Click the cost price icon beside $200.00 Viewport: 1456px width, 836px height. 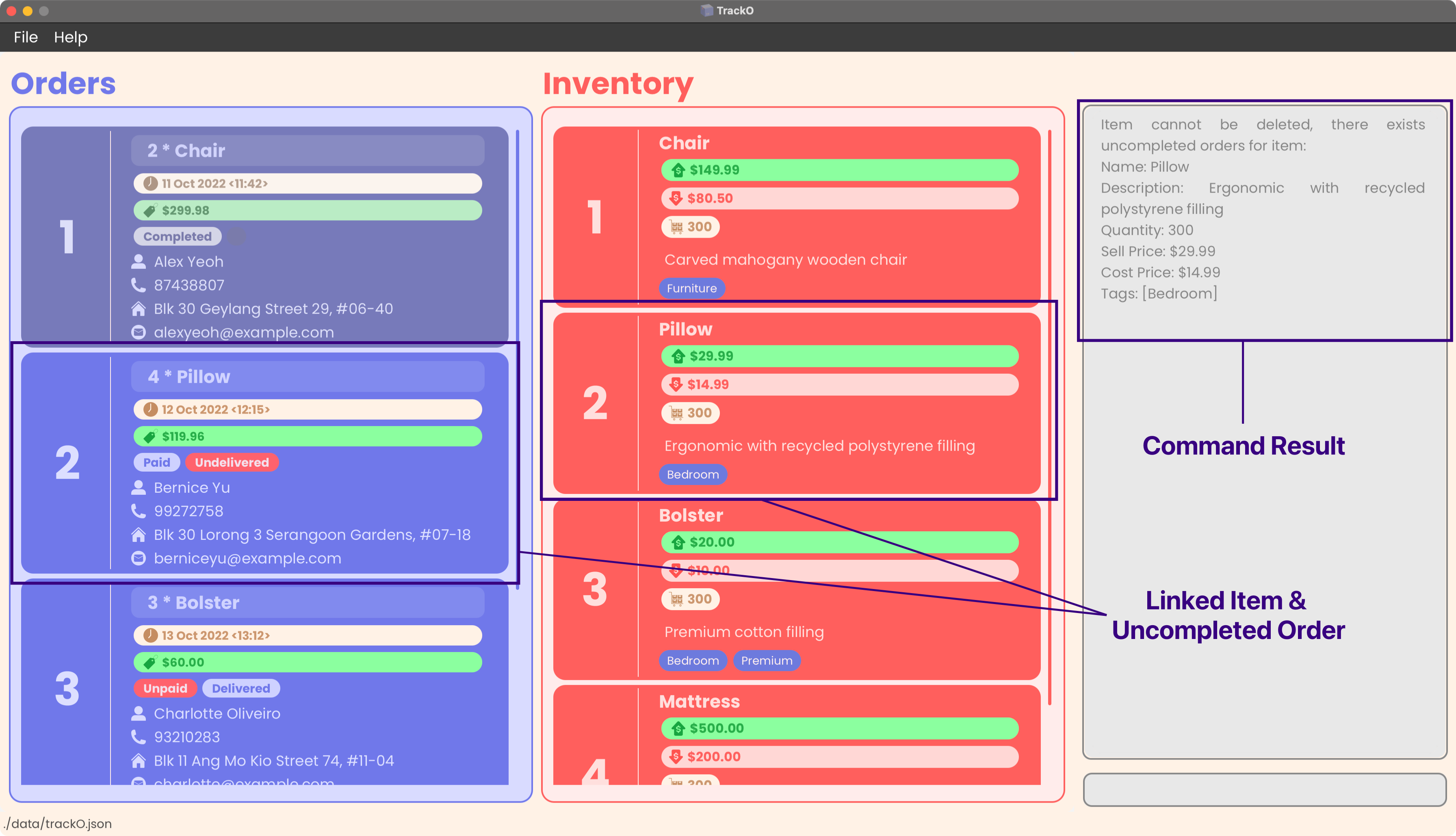click(676, 756)
